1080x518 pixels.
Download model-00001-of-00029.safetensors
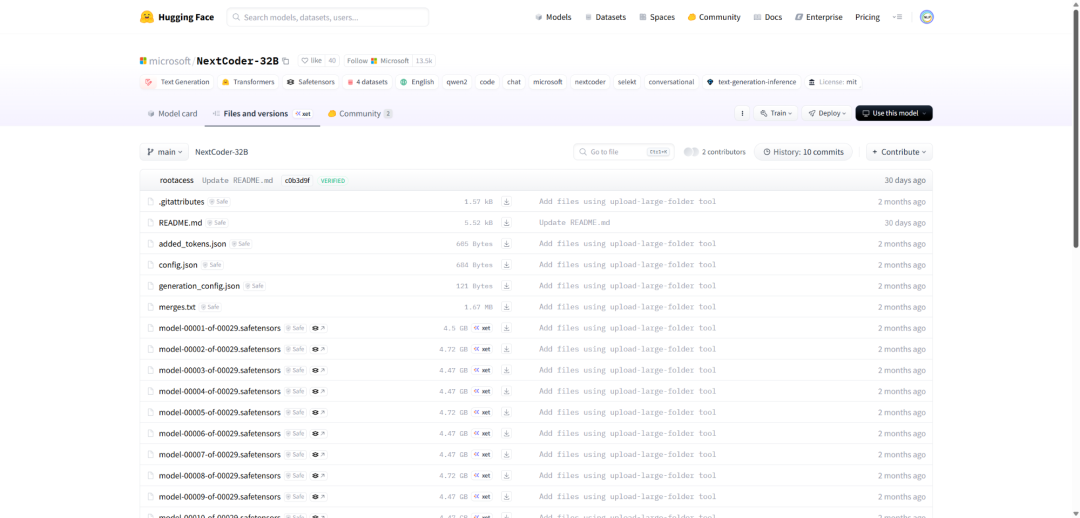(506, 328)
